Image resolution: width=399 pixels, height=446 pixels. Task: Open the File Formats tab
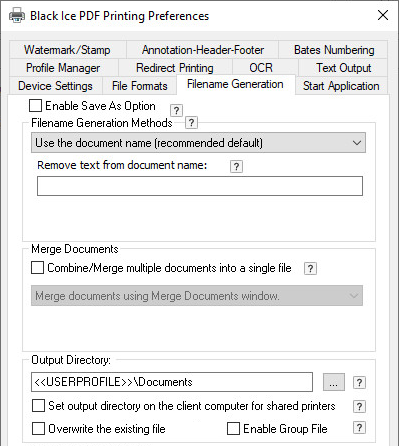(x=140, y=86)
